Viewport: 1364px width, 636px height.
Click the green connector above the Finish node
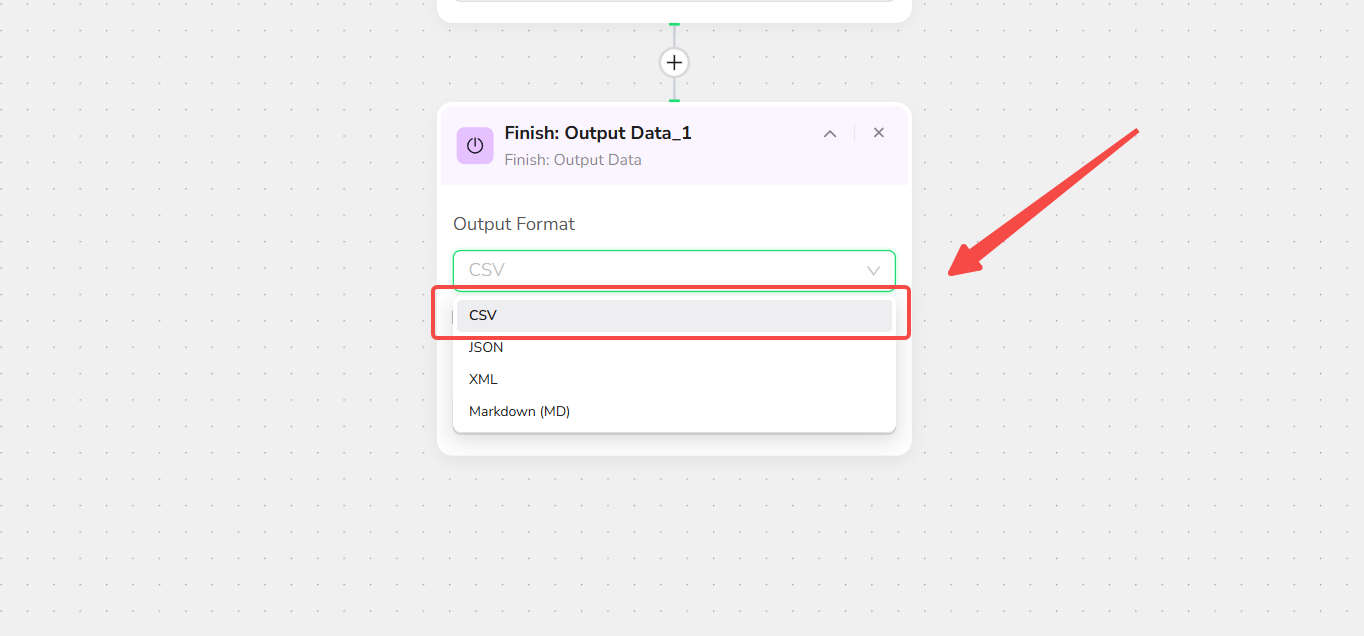coord(674,100)
